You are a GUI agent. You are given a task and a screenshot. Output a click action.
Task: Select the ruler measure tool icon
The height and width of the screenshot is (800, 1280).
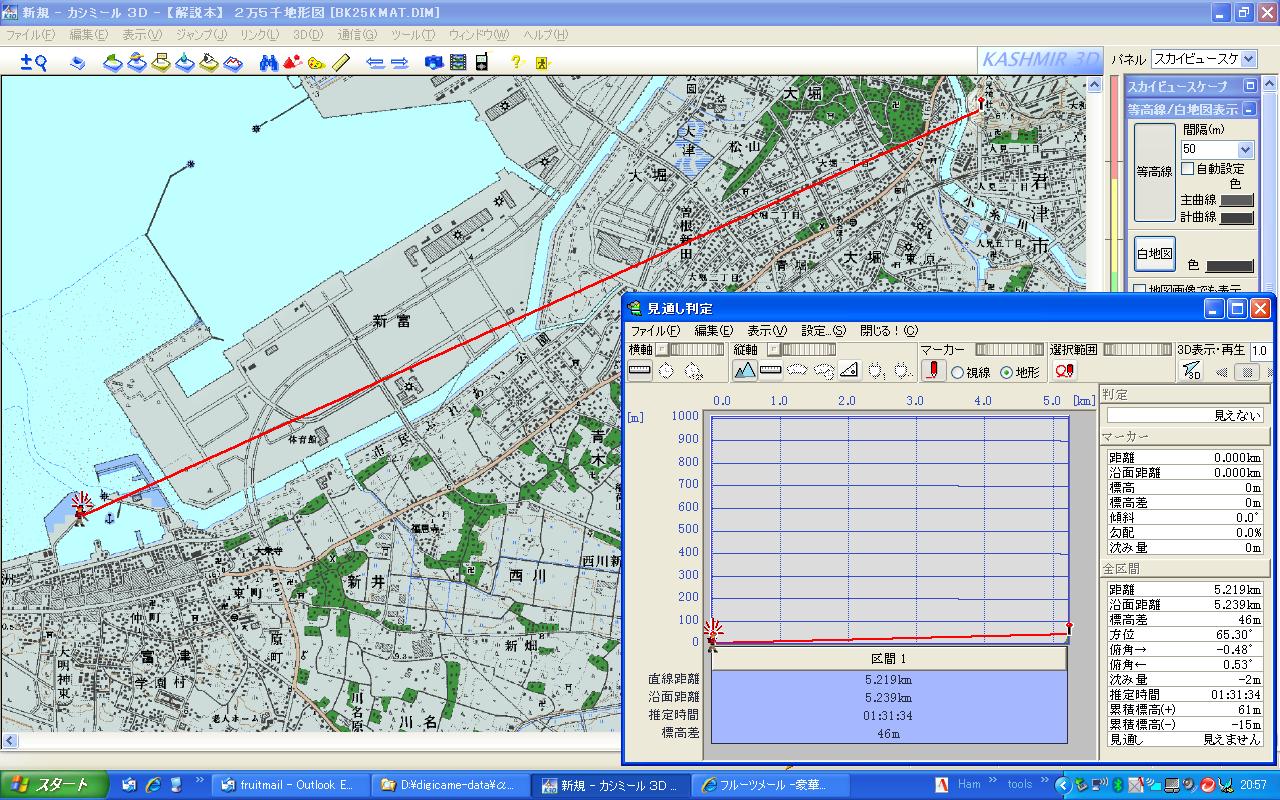point(341,62)
